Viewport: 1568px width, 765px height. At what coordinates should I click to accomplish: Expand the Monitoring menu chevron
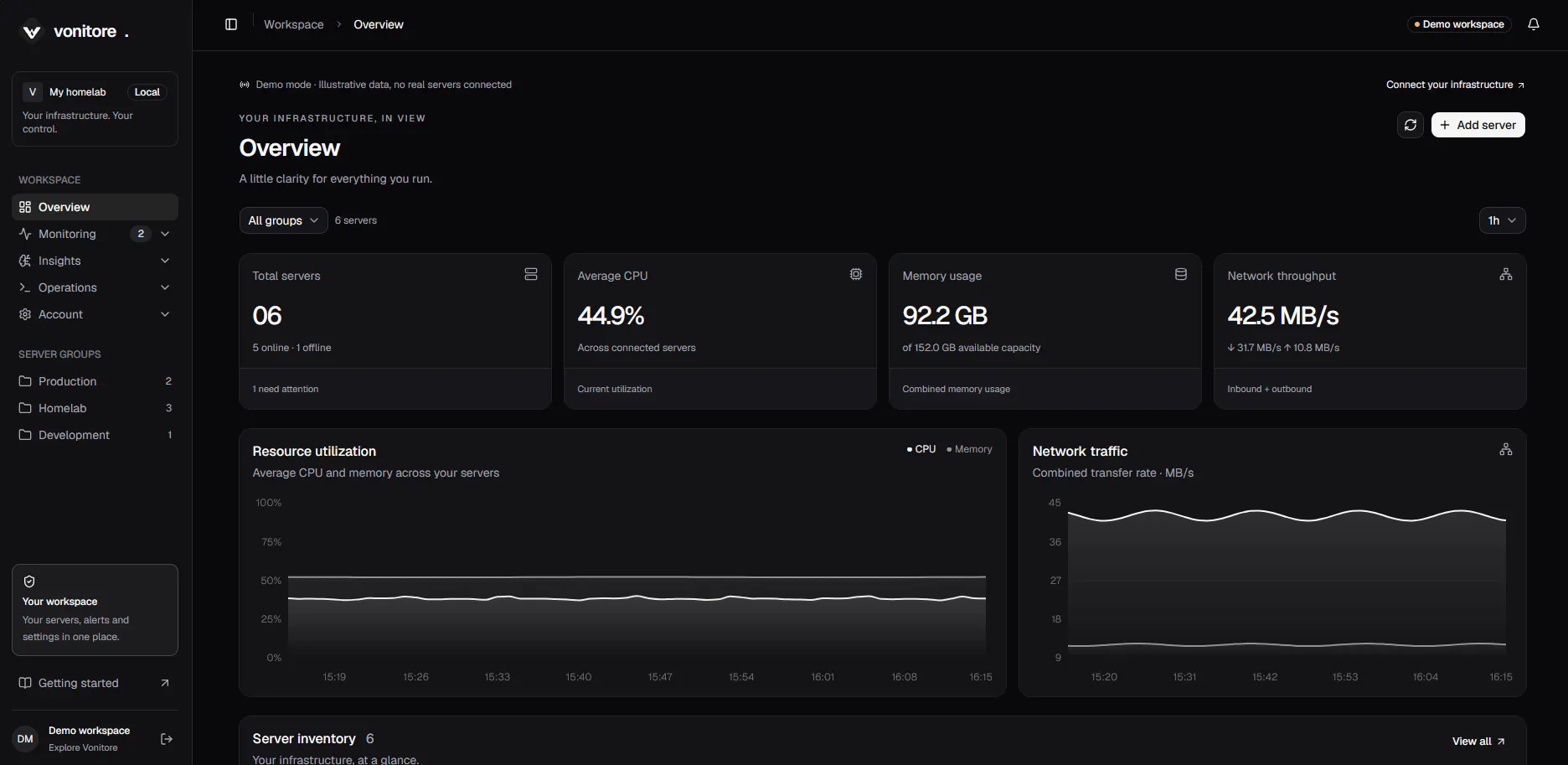[x=165, y=234]
